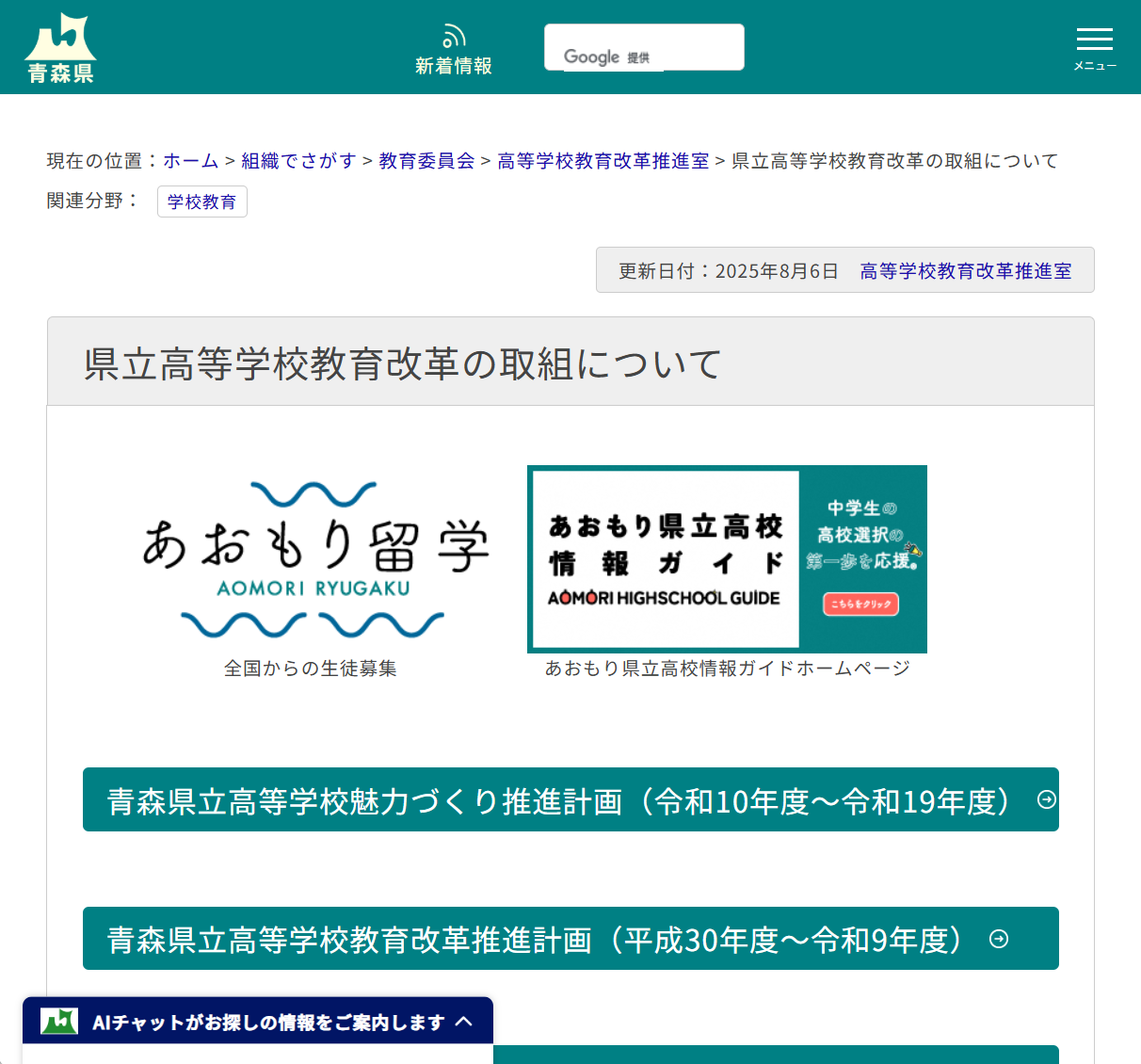Viewport: 1141px width, 1064px height.
Task: Open the ホーム breadcrumb link
Action: 190,161
